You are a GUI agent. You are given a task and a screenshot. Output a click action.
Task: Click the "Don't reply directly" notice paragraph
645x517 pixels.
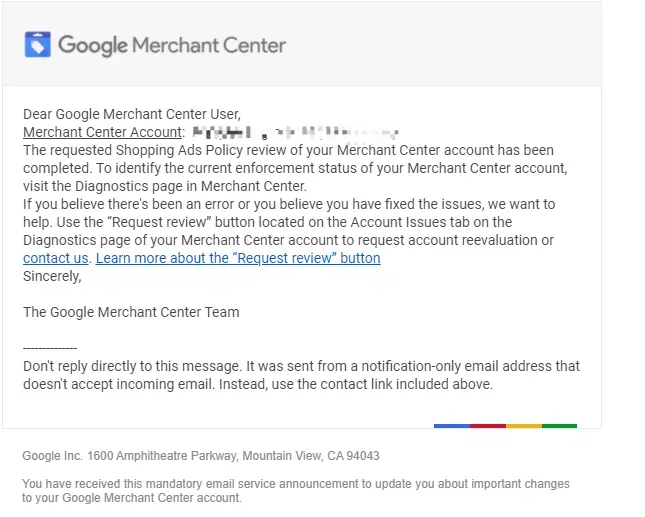(x=302, y=375)
